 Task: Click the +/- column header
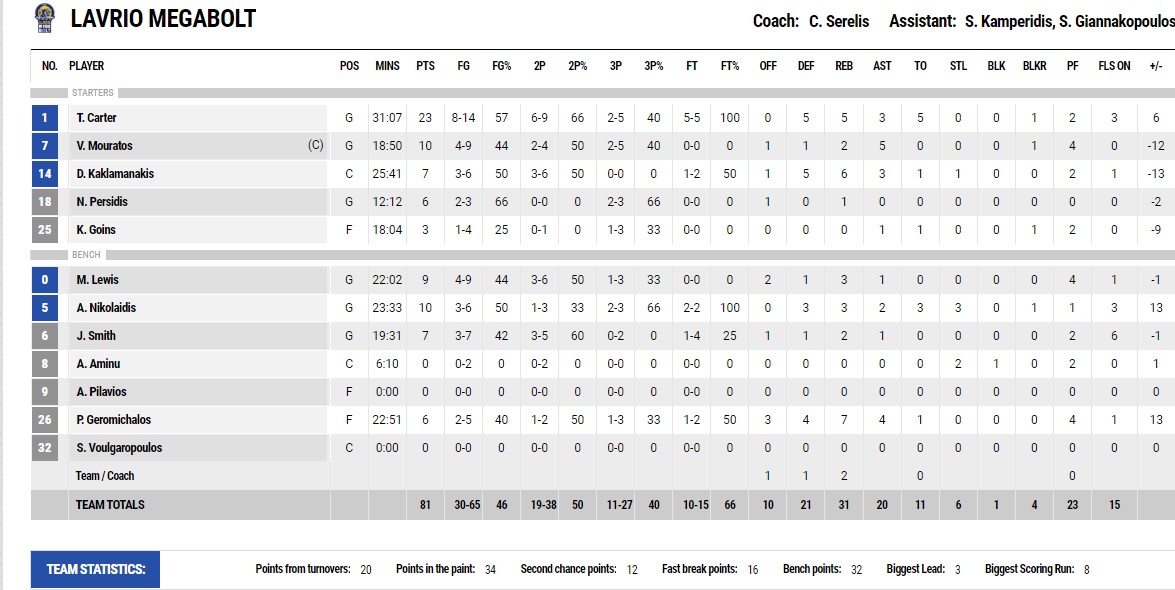point(1156,66)
